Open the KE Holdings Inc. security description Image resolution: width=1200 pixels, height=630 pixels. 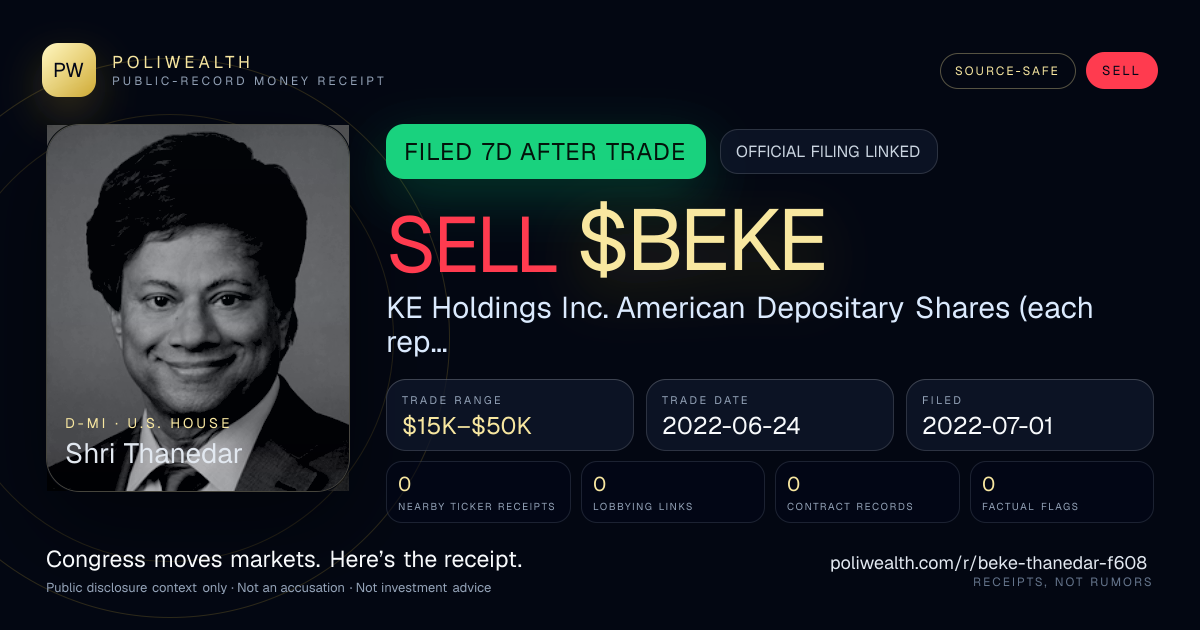click(x=740, y=325)
